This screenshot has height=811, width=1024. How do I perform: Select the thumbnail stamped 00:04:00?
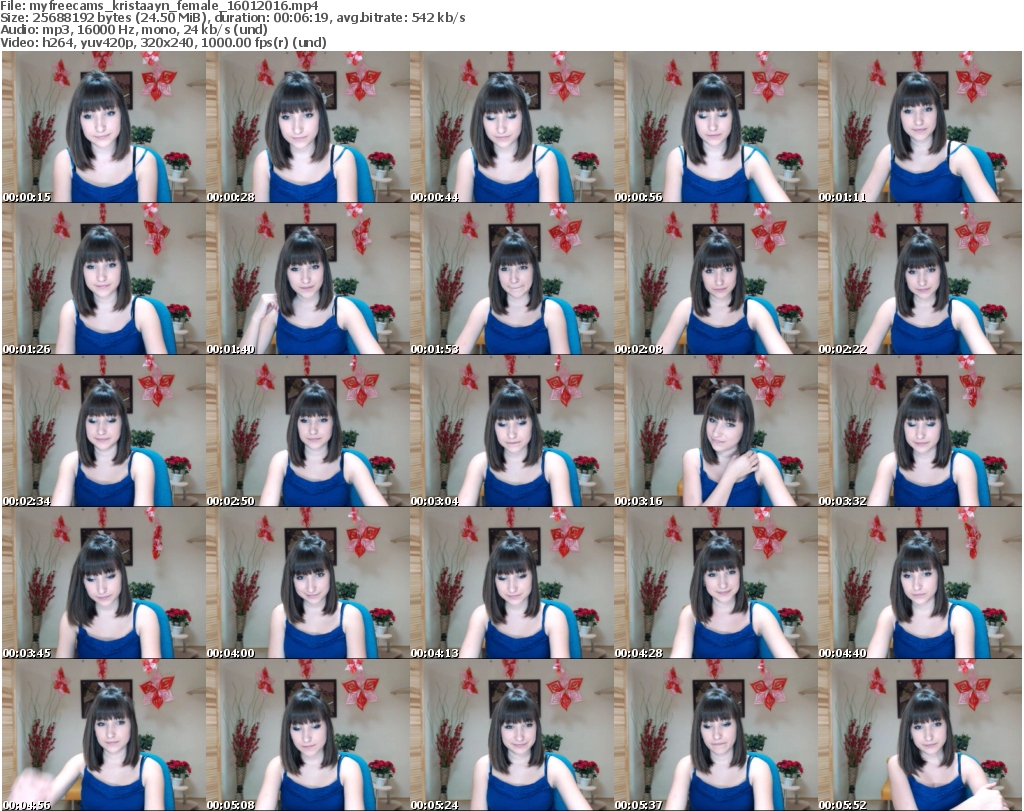point(308,583)
